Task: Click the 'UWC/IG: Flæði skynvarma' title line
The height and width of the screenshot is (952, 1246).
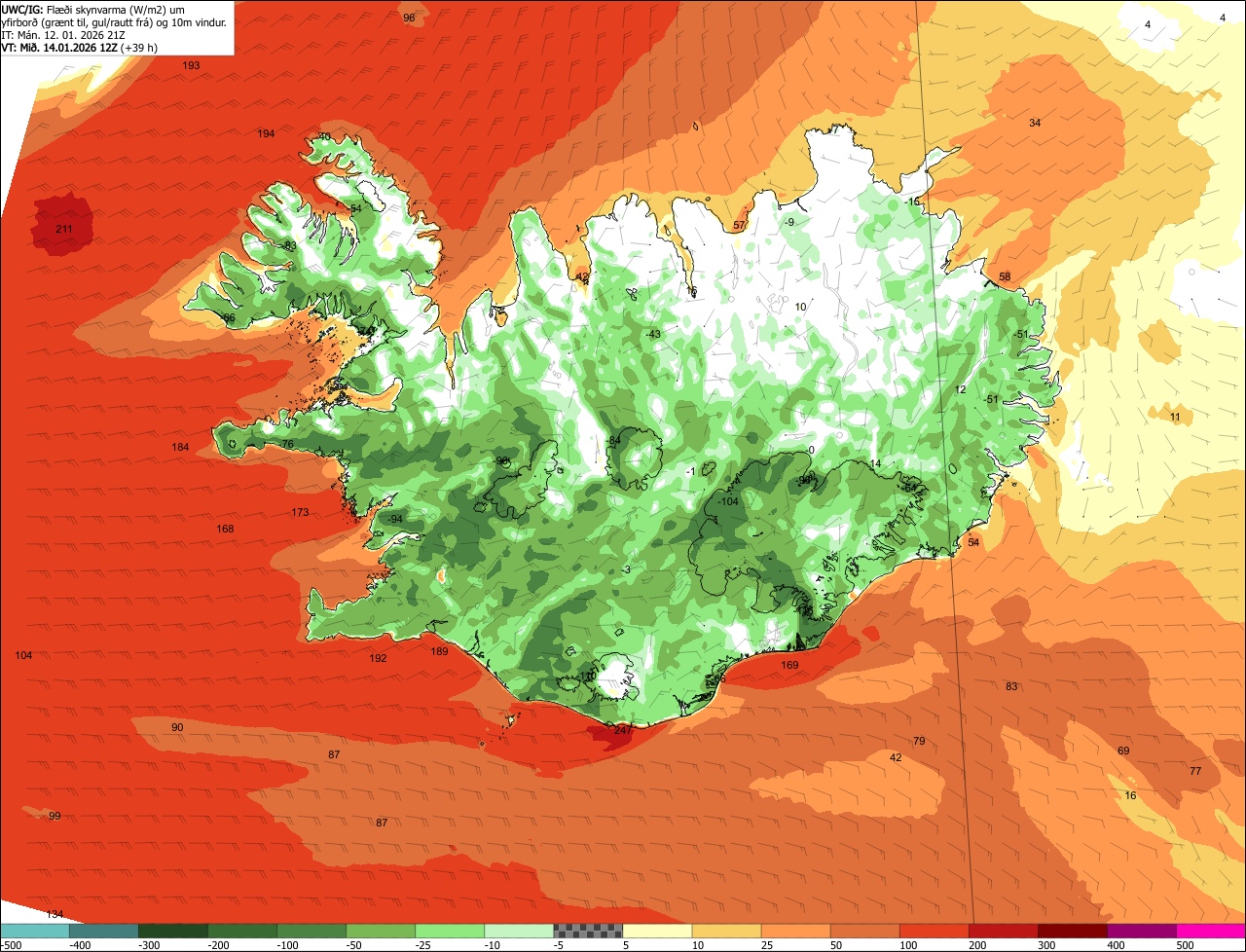Action: (x=92, y=9)
